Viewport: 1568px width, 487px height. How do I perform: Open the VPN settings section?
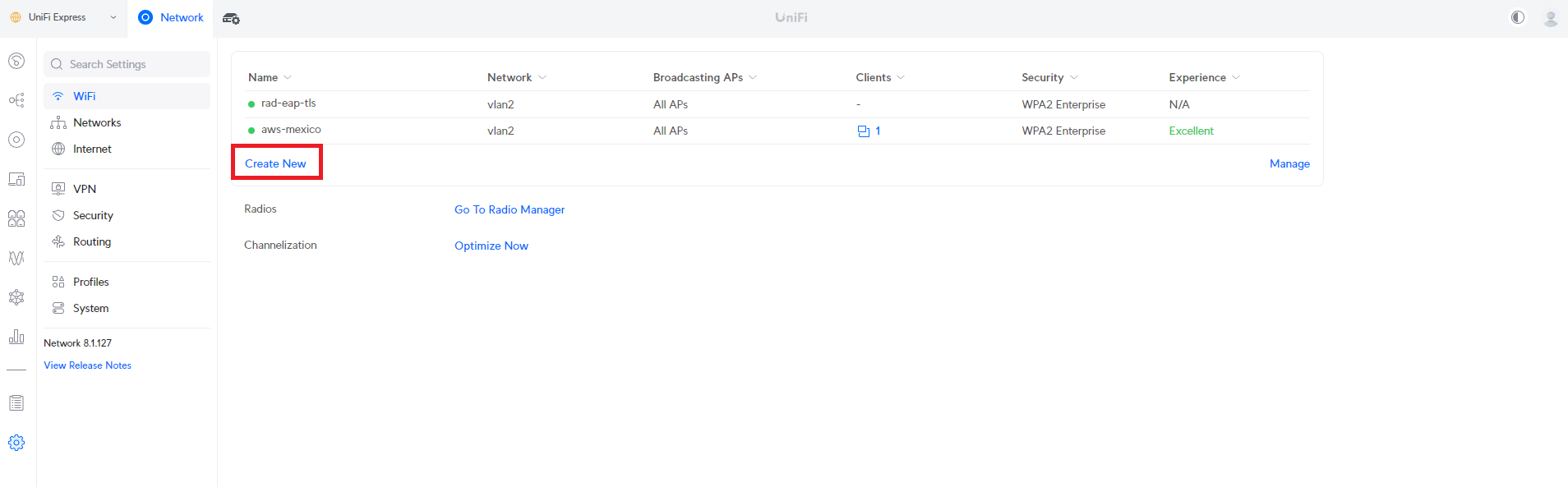point(85,189)
